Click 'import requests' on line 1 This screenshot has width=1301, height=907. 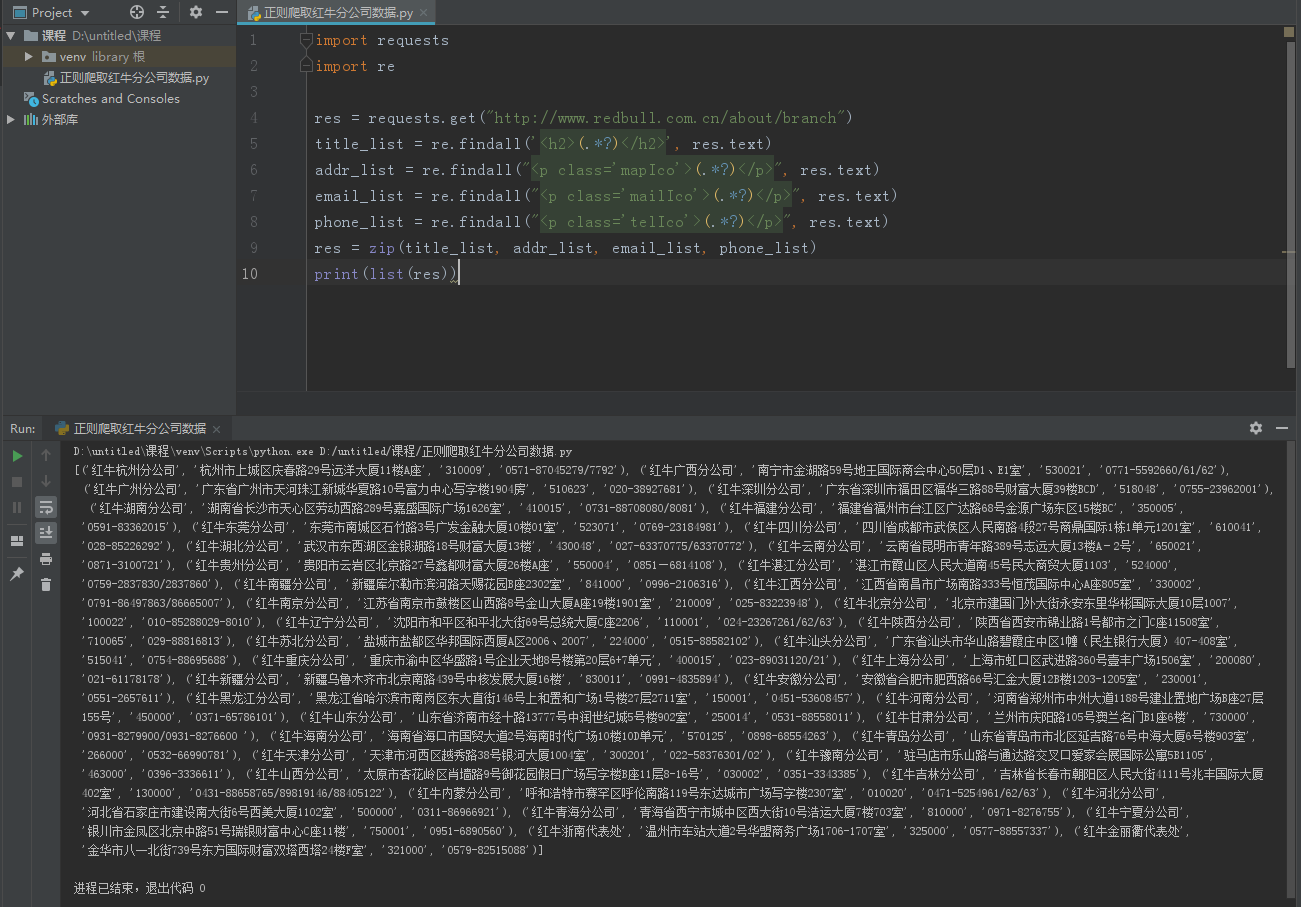point(382,40)
